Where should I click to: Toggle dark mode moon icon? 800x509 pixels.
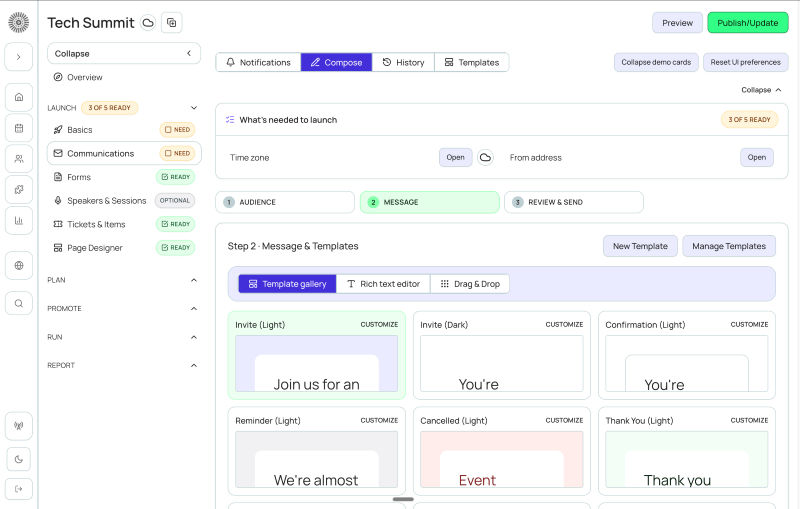tap(19, 459)
